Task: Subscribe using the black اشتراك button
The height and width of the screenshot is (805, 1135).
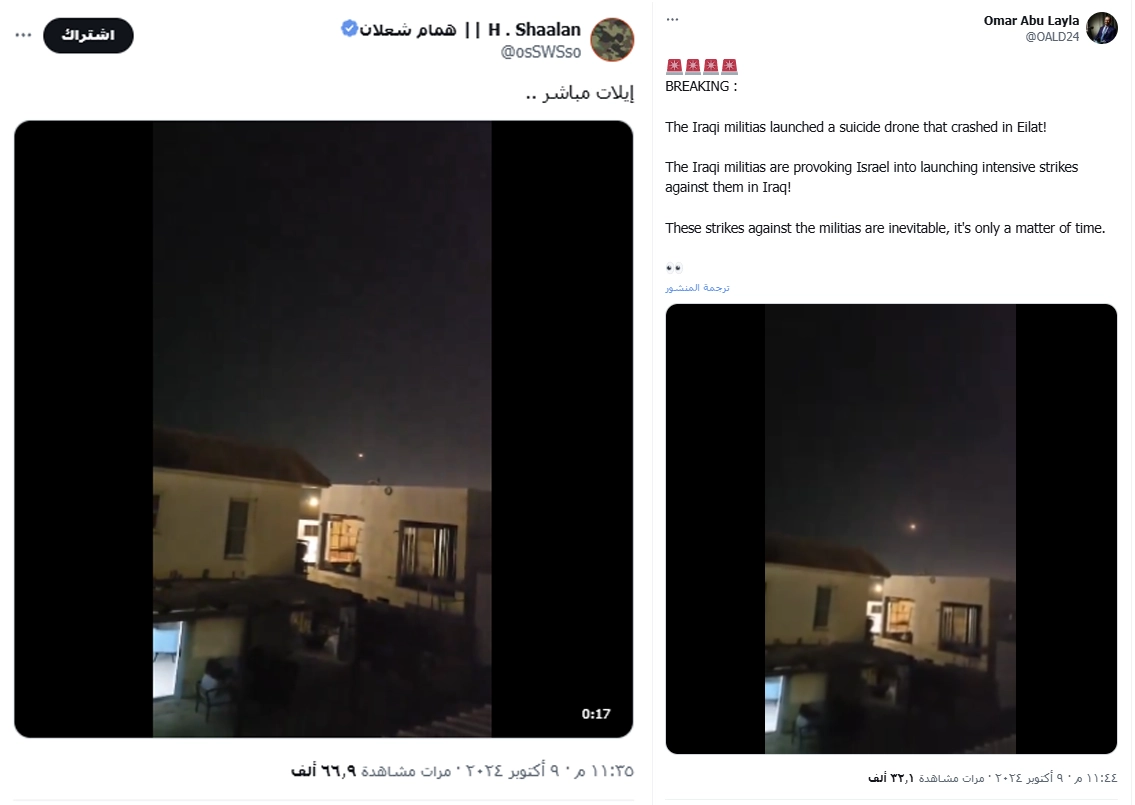Action: (x=88, y=35)
